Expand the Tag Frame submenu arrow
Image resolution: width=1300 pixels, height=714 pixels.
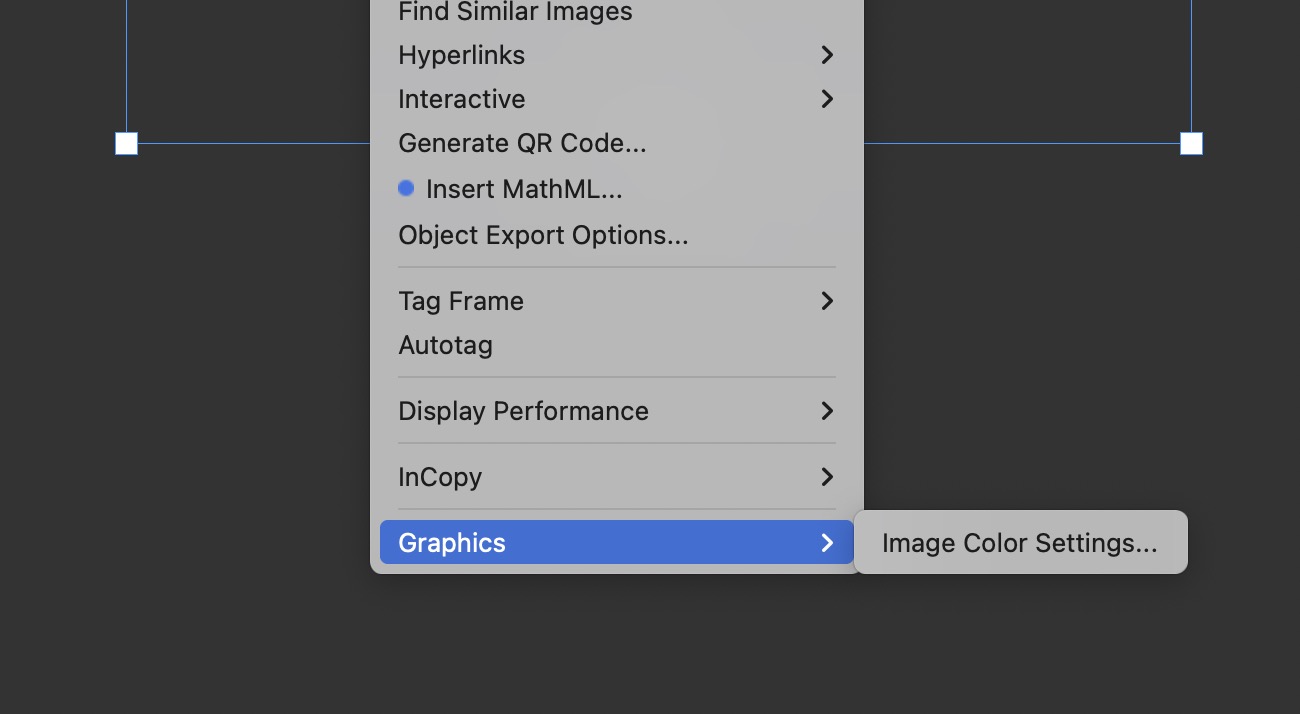[827, 301]
